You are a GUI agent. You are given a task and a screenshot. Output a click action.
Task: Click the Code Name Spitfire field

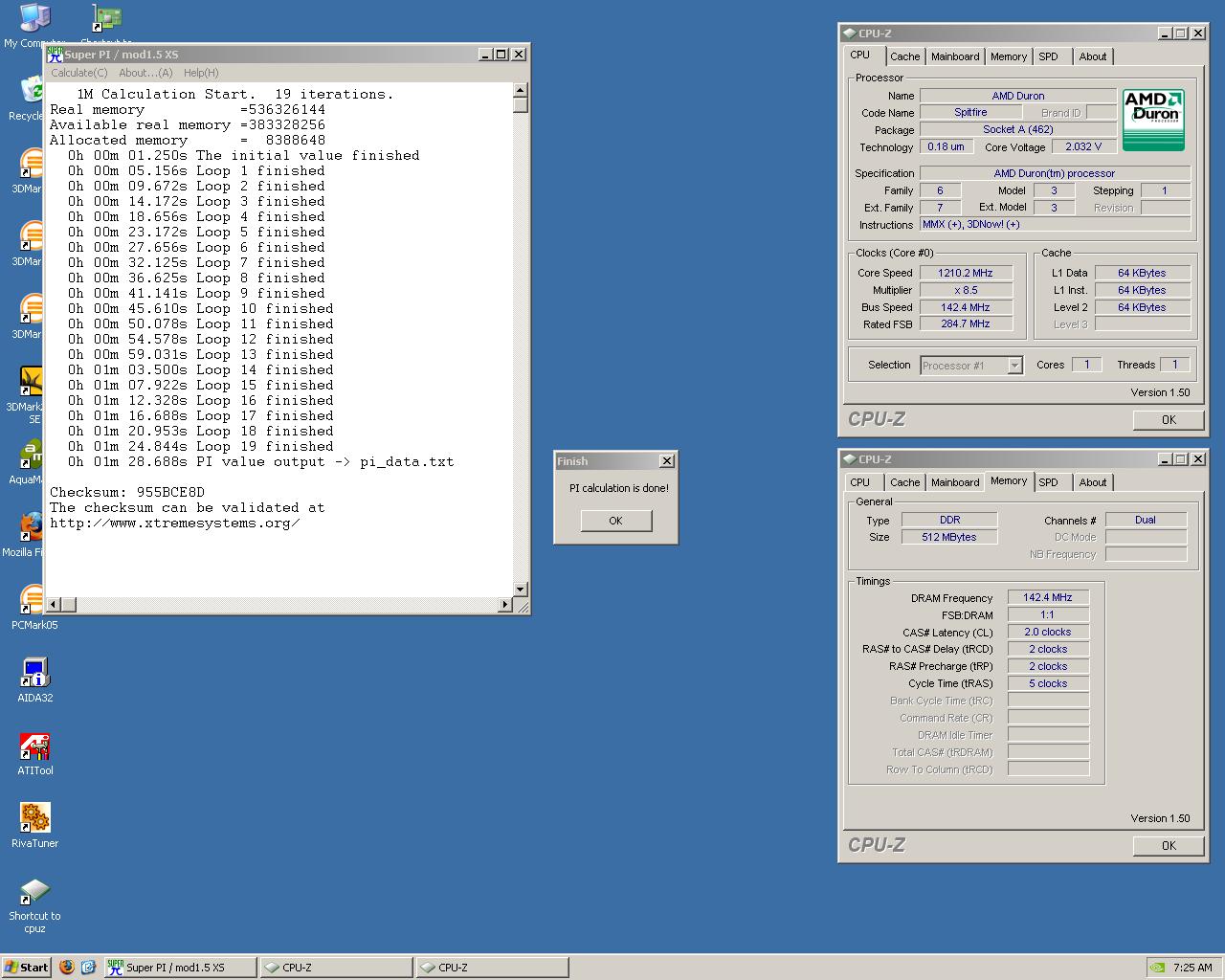(x=970, y=112)
